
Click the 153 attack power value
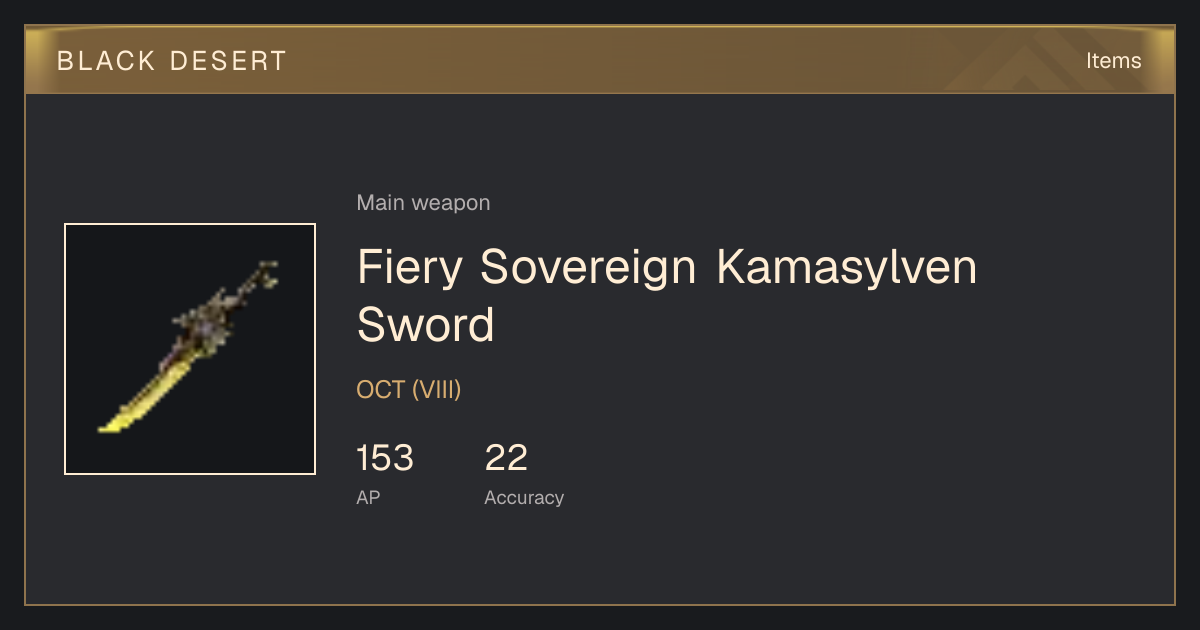(x=385, y=458)
